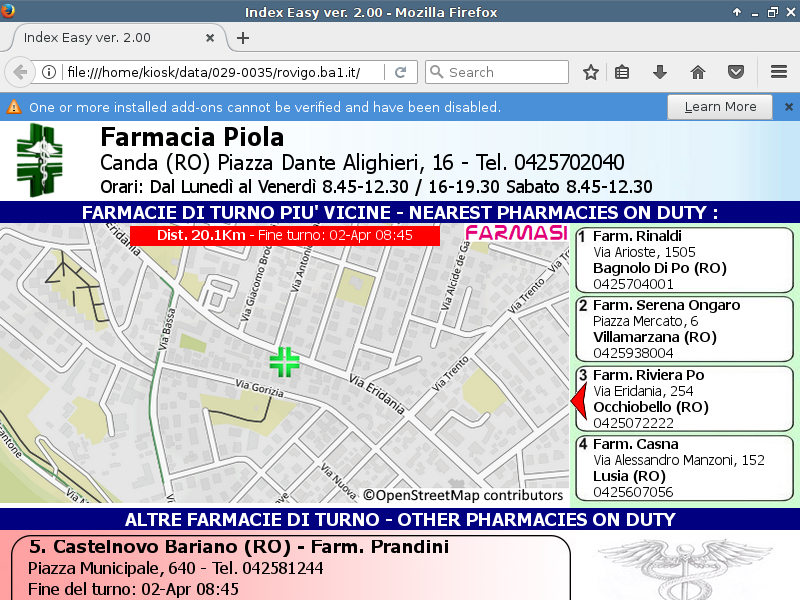This screenshot has width=800, height=600.
Task: Close the Index Easy tab
Action: pyautogui.click(x=210, y=38)
